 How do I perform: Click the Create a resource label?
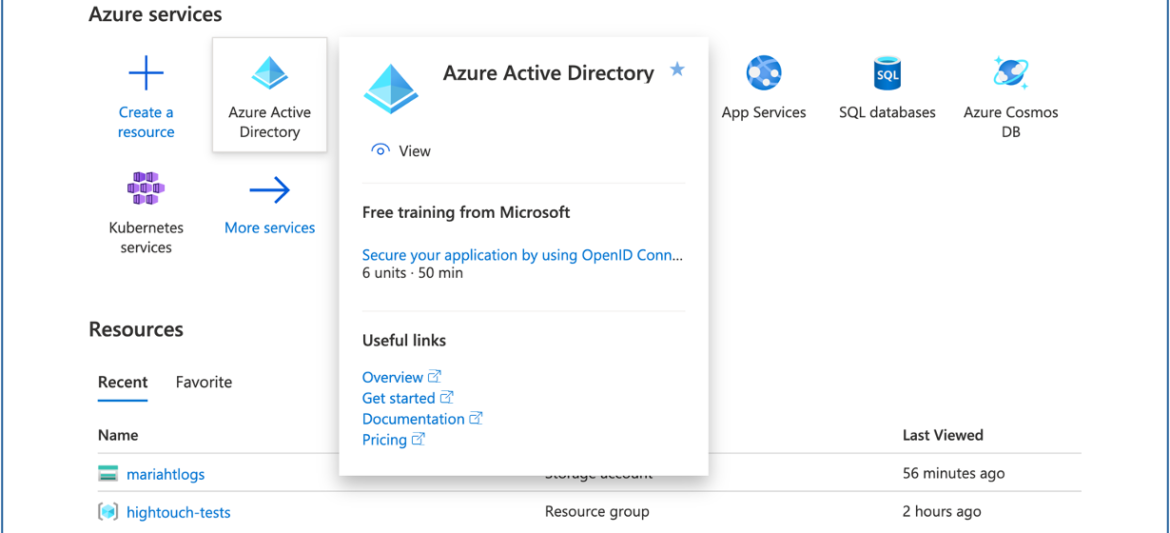[146, 122]
